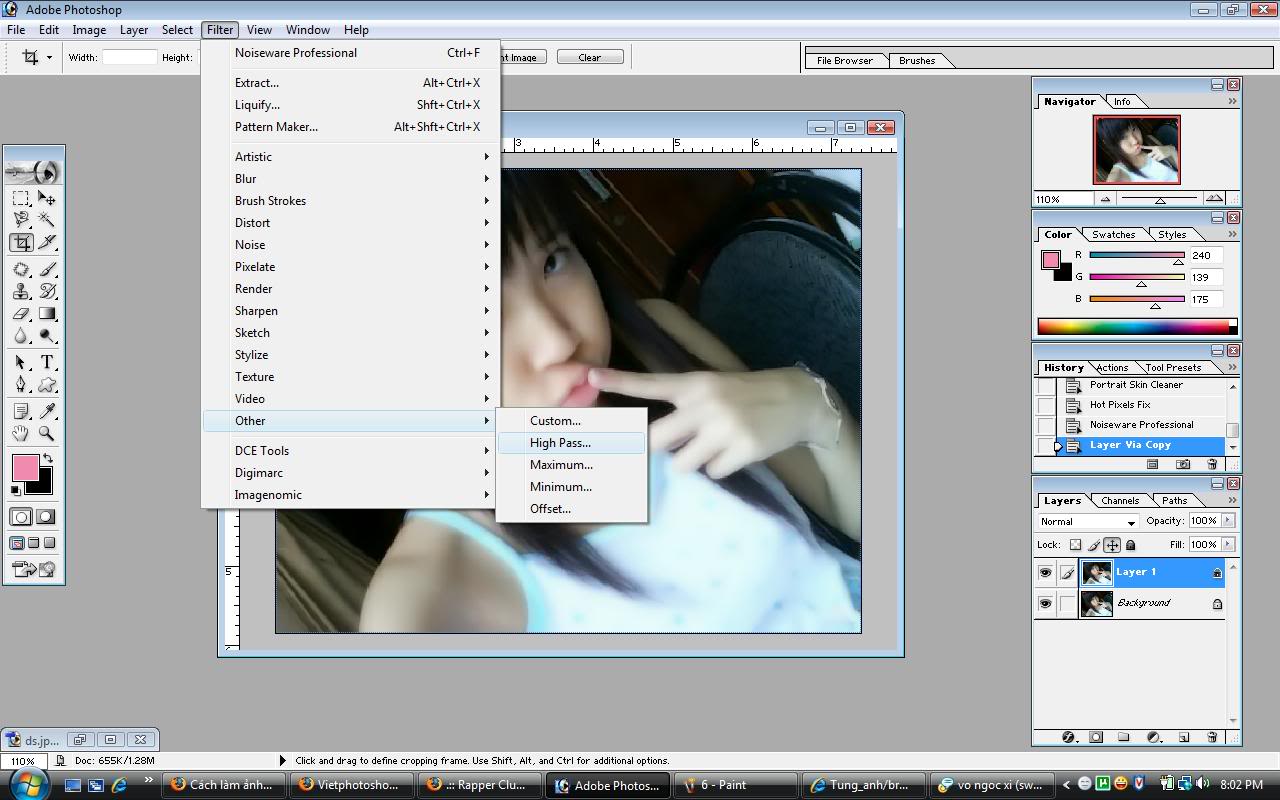Select the Rectangular Marquee tool

21,198
